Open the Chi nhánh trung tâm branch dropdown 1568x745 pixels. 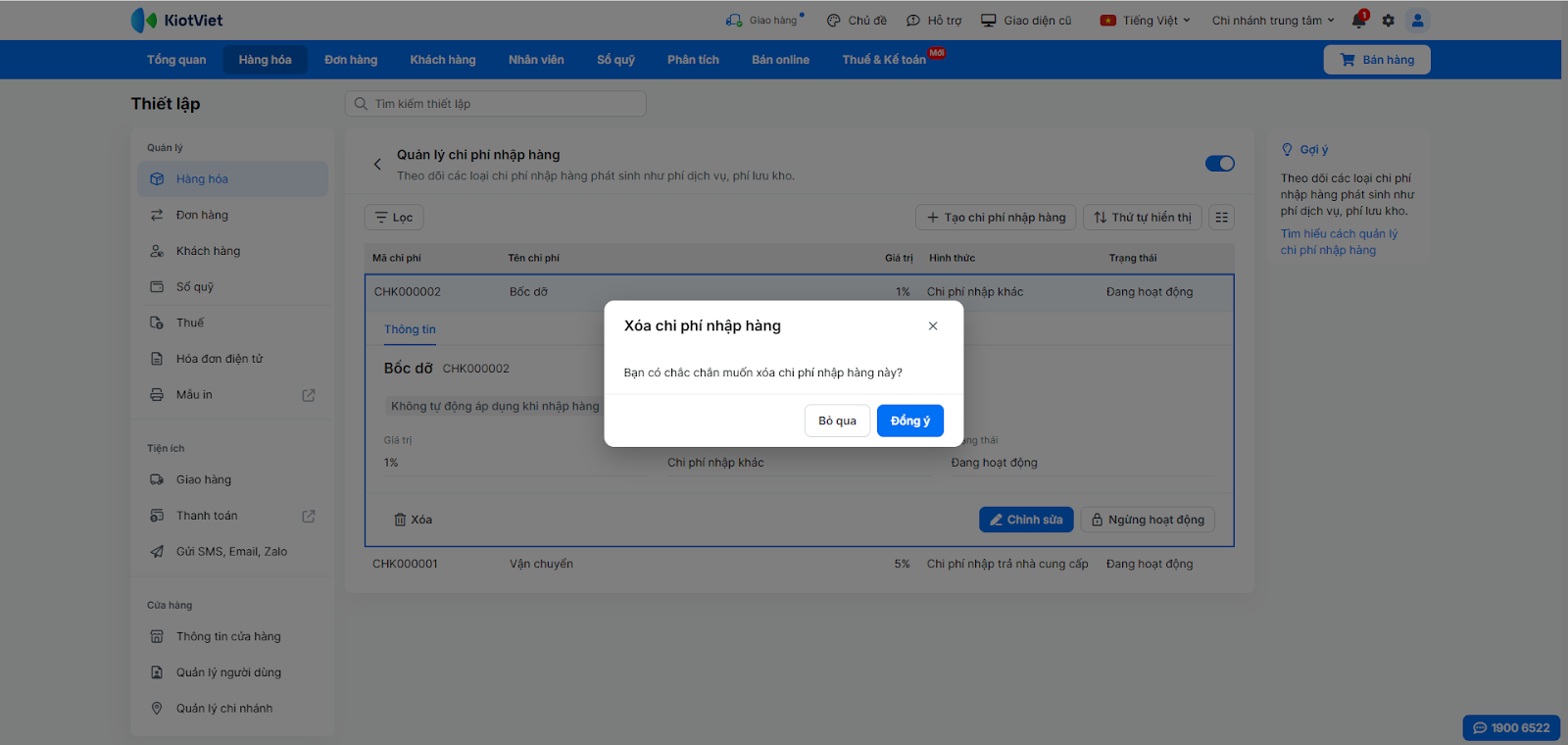click(1272, 20)
